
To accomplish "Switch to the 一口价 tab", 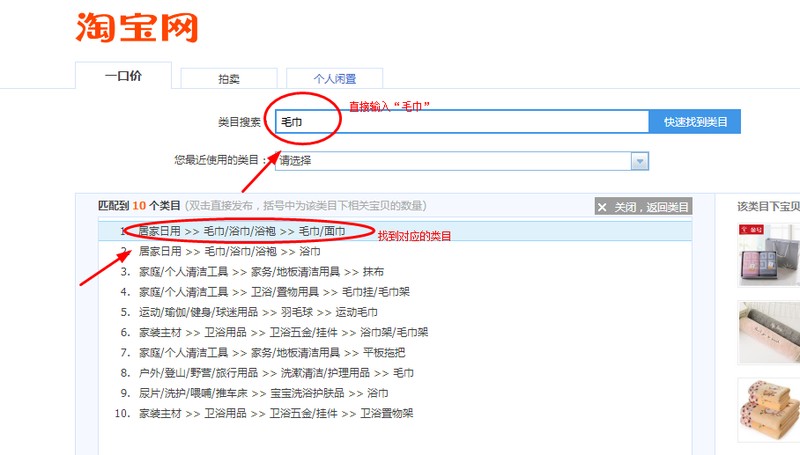I will coord(123,76).
